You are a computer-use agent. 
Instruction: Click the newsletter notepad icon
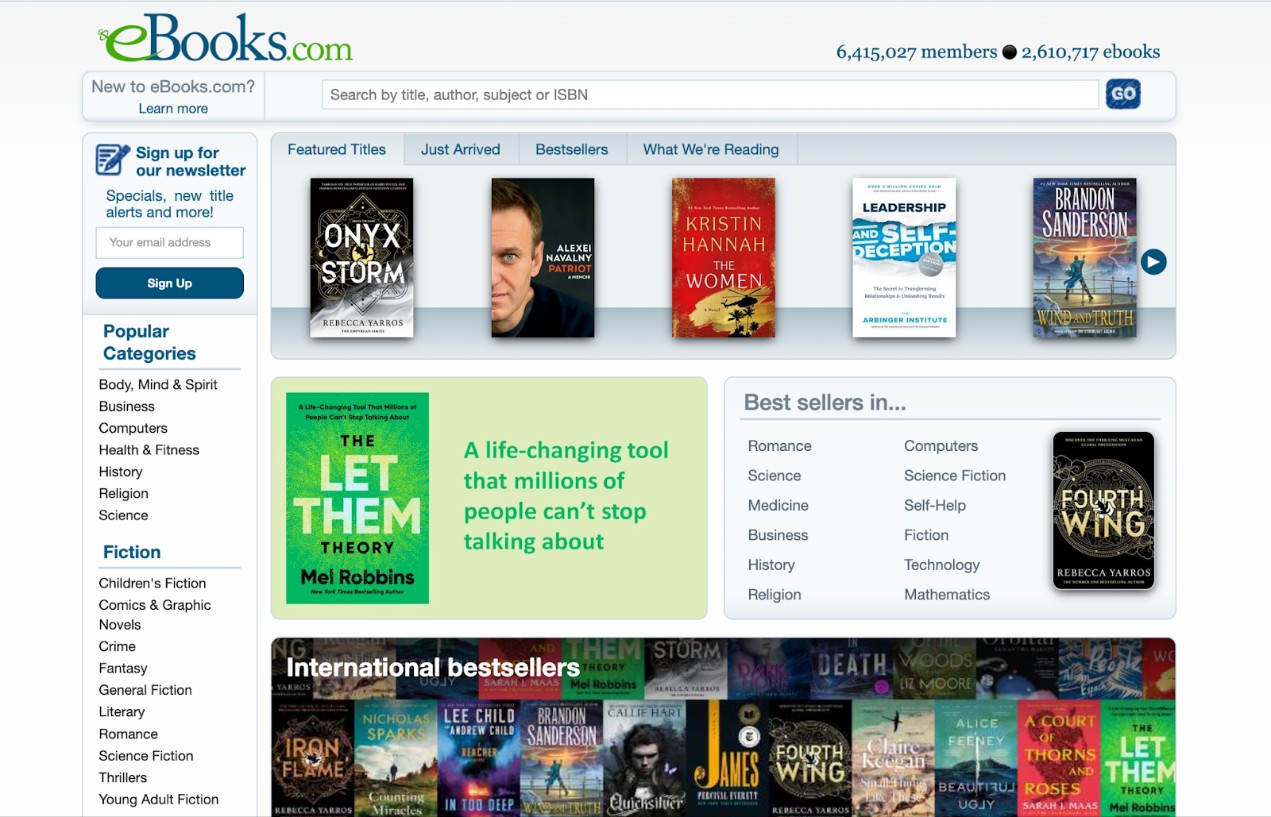click(x=112, y=160)
